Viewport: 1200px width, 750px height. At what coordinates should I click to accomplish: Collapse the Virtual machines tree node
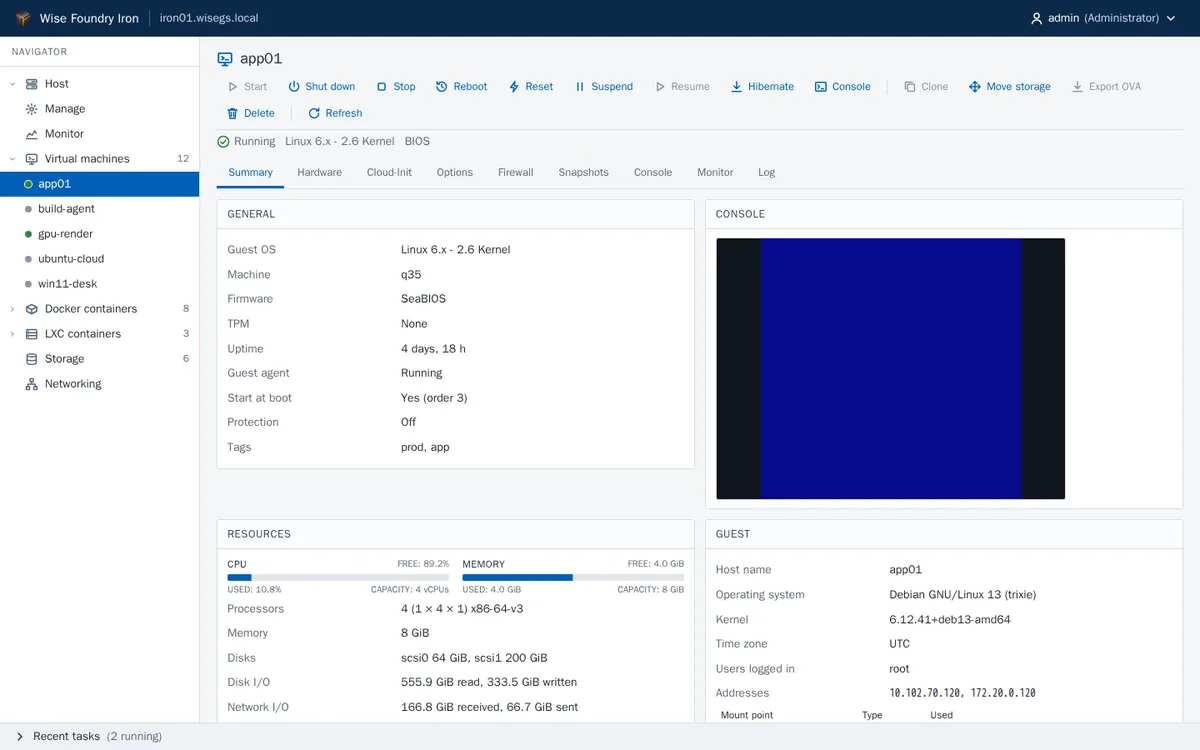(x=13, y=159)
